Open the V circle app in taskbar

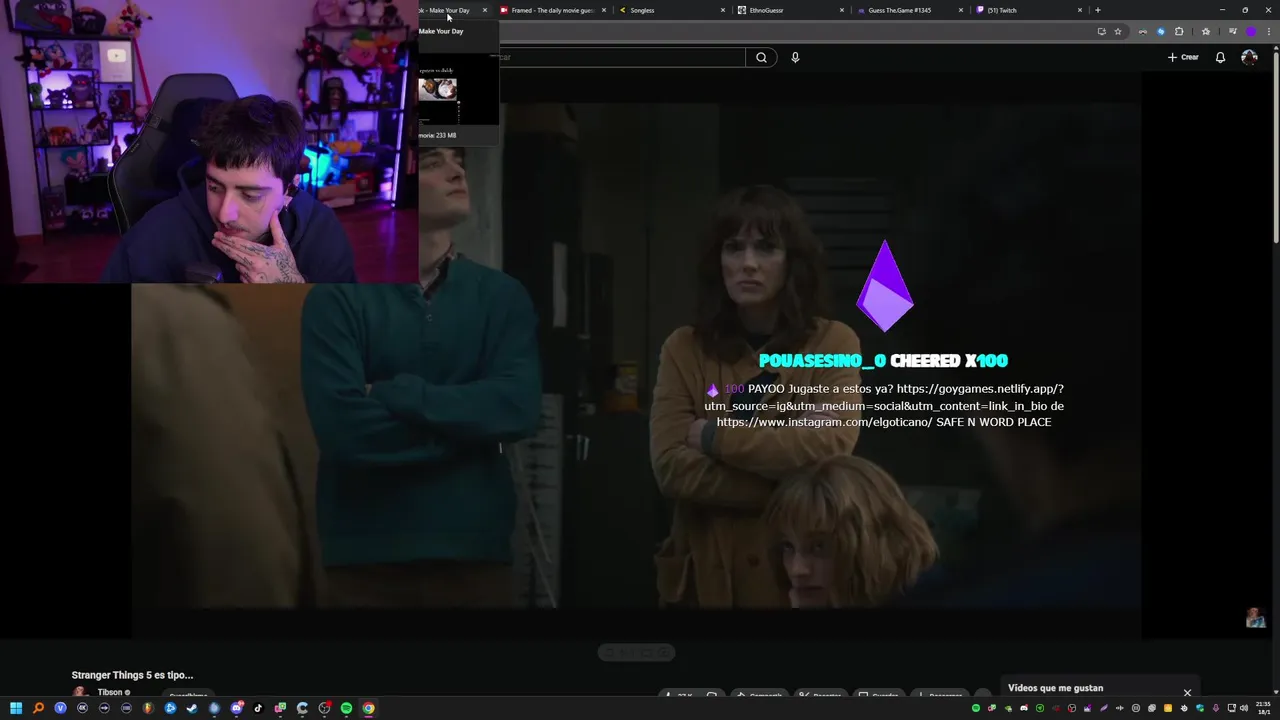(x=60, y=708)
